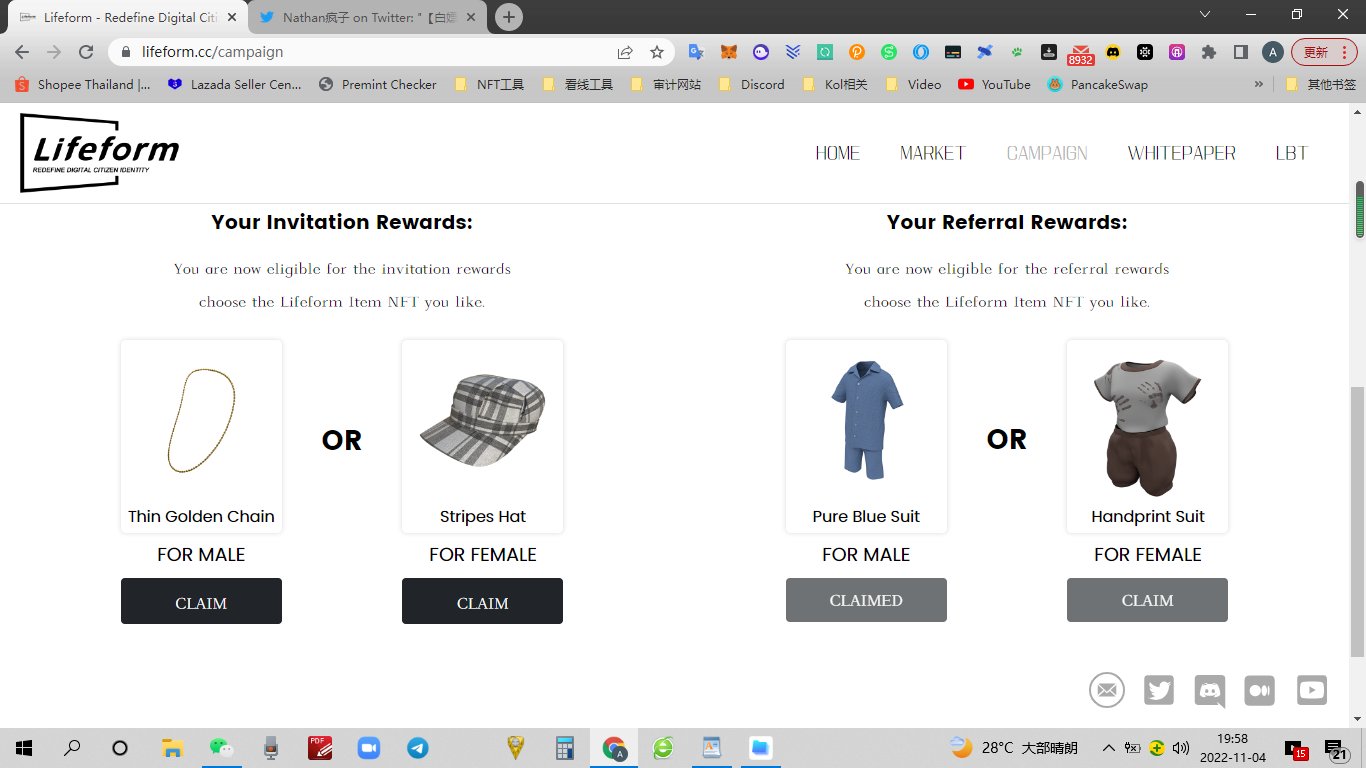Open the Chrome profile avatar A

1272,52
